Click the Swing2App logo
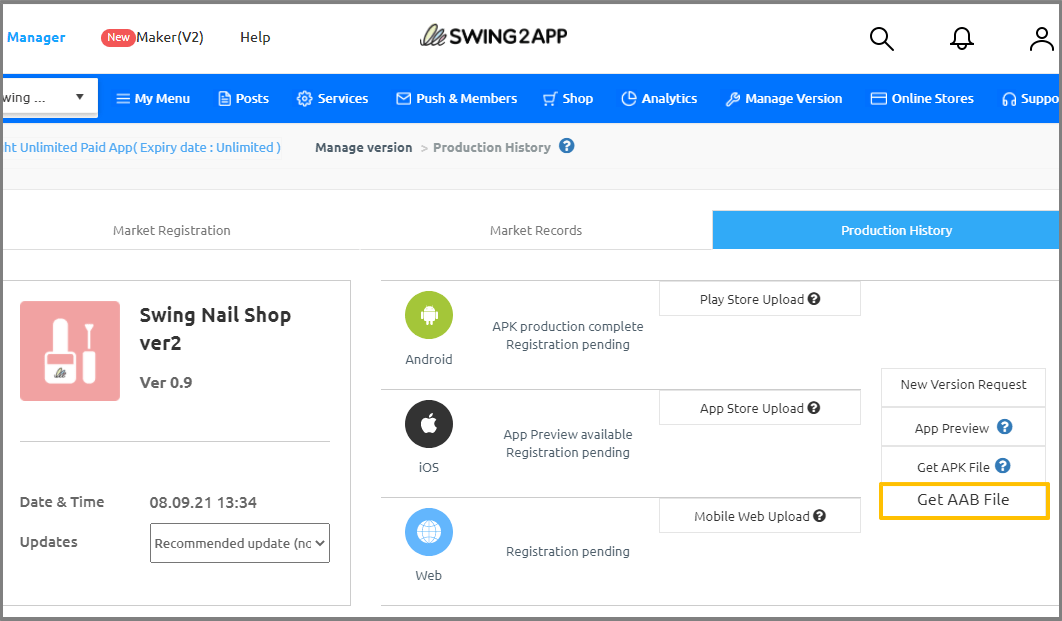Image resolution: width=1062 pixels, height=621 pixels. click(x=494, y=37)
